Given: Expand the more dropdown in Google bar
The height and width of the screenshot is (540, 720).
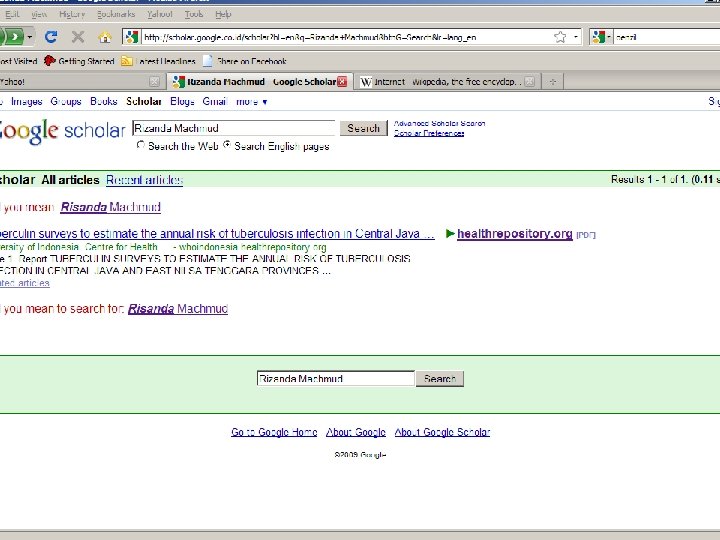Looking at the screenshot, I should [251, 101].
